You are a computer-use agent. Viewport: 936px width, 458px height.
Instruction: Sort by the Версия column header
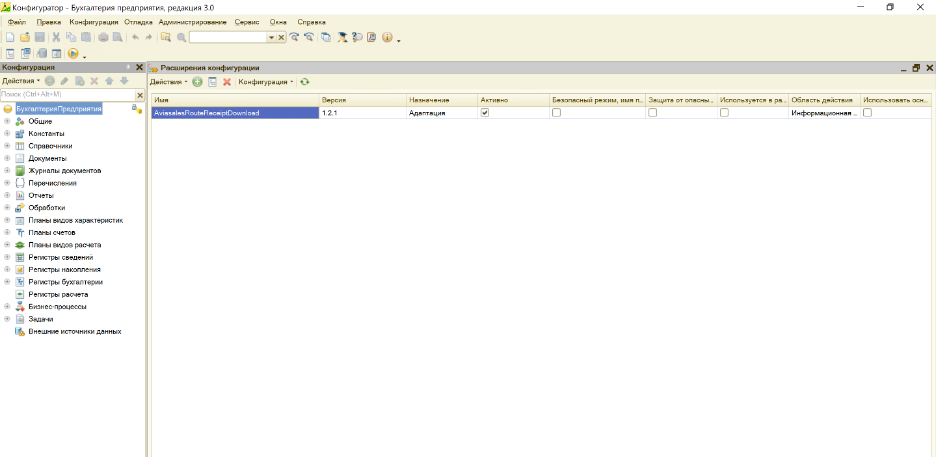pos(363,100)
